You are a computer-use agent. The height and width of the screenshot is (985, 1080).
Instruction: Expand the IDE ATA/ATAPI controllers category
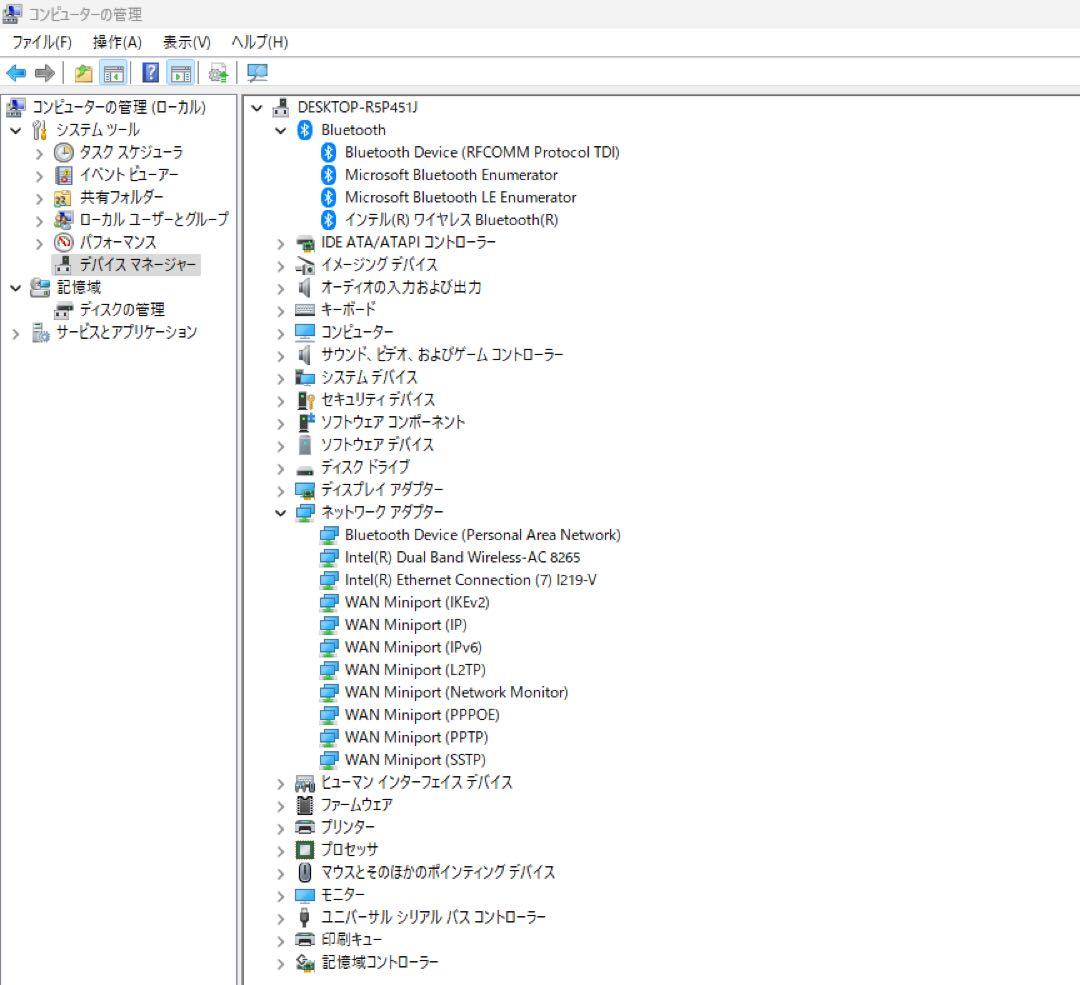tap(280, 242)
